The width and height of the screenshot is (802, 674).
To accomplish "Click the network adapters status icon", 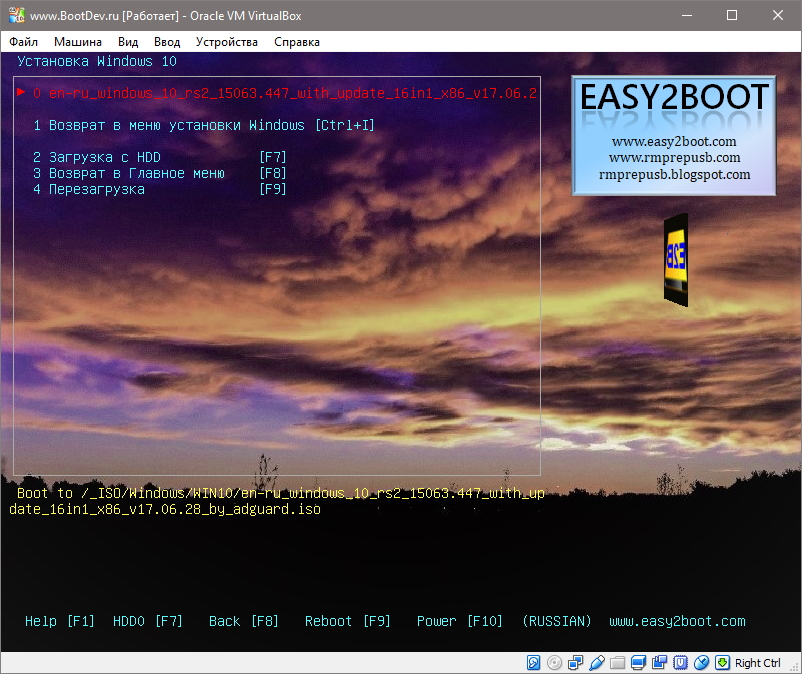I will pyautogui.click(x=576, y=663).
